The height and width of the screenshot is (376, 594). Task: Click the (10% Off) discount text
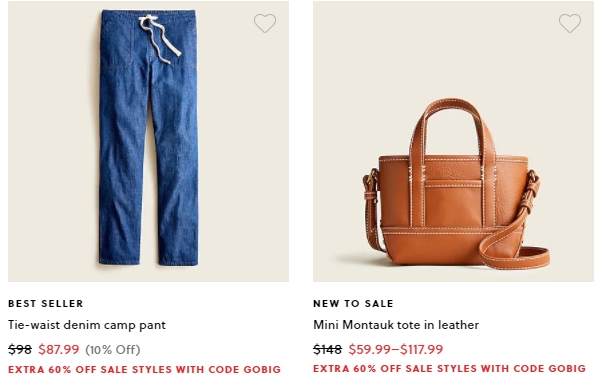[x=113, y=349]
